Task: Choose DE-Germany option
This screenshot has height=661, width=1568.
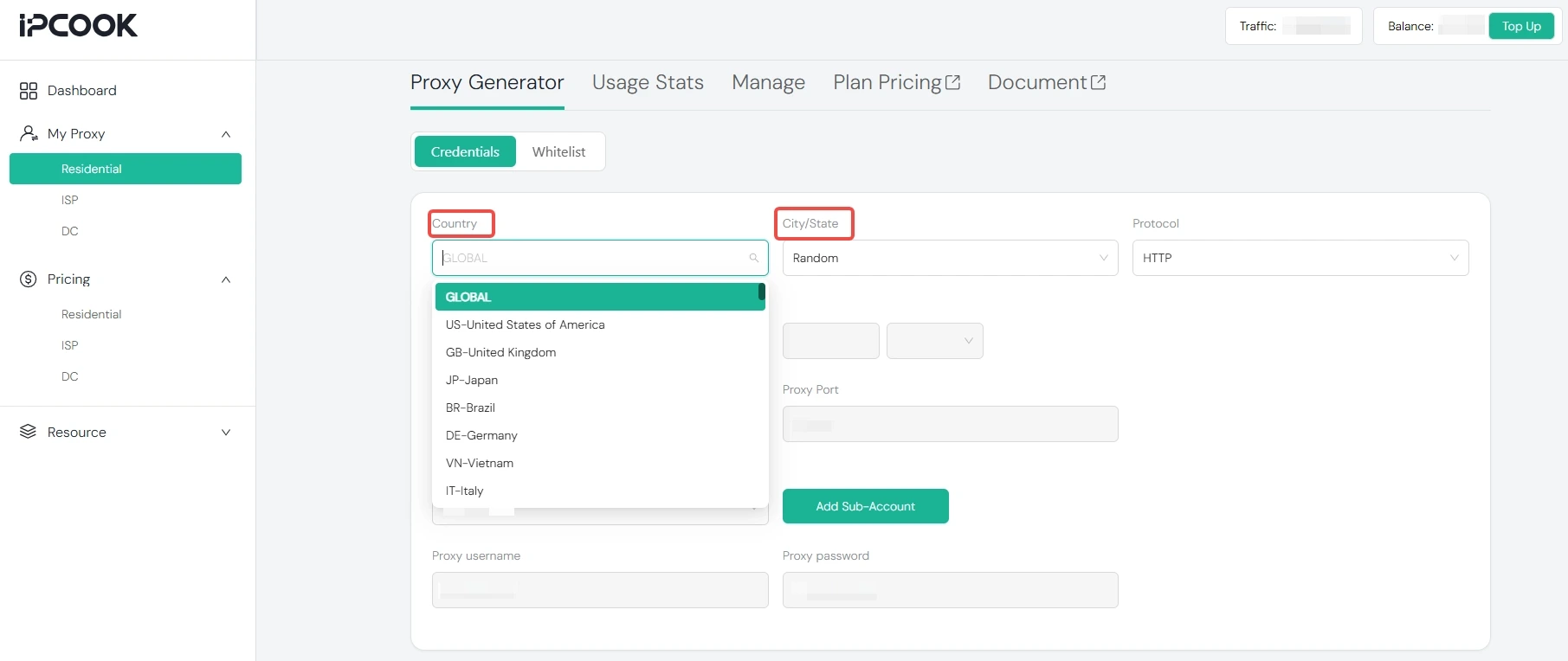Action: pos(600,435)
